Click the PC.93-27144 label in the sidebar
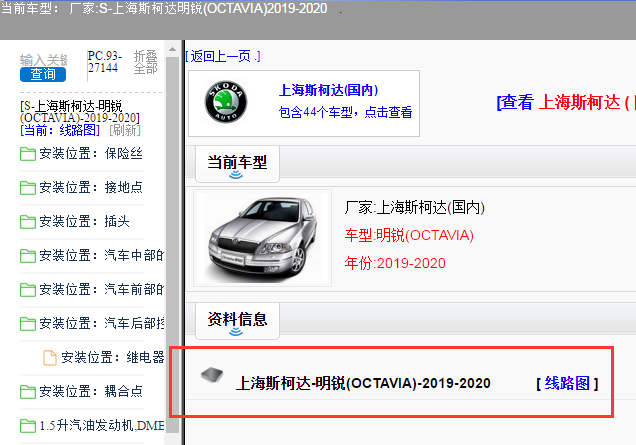The image size is (636, 445). (104, 62)
